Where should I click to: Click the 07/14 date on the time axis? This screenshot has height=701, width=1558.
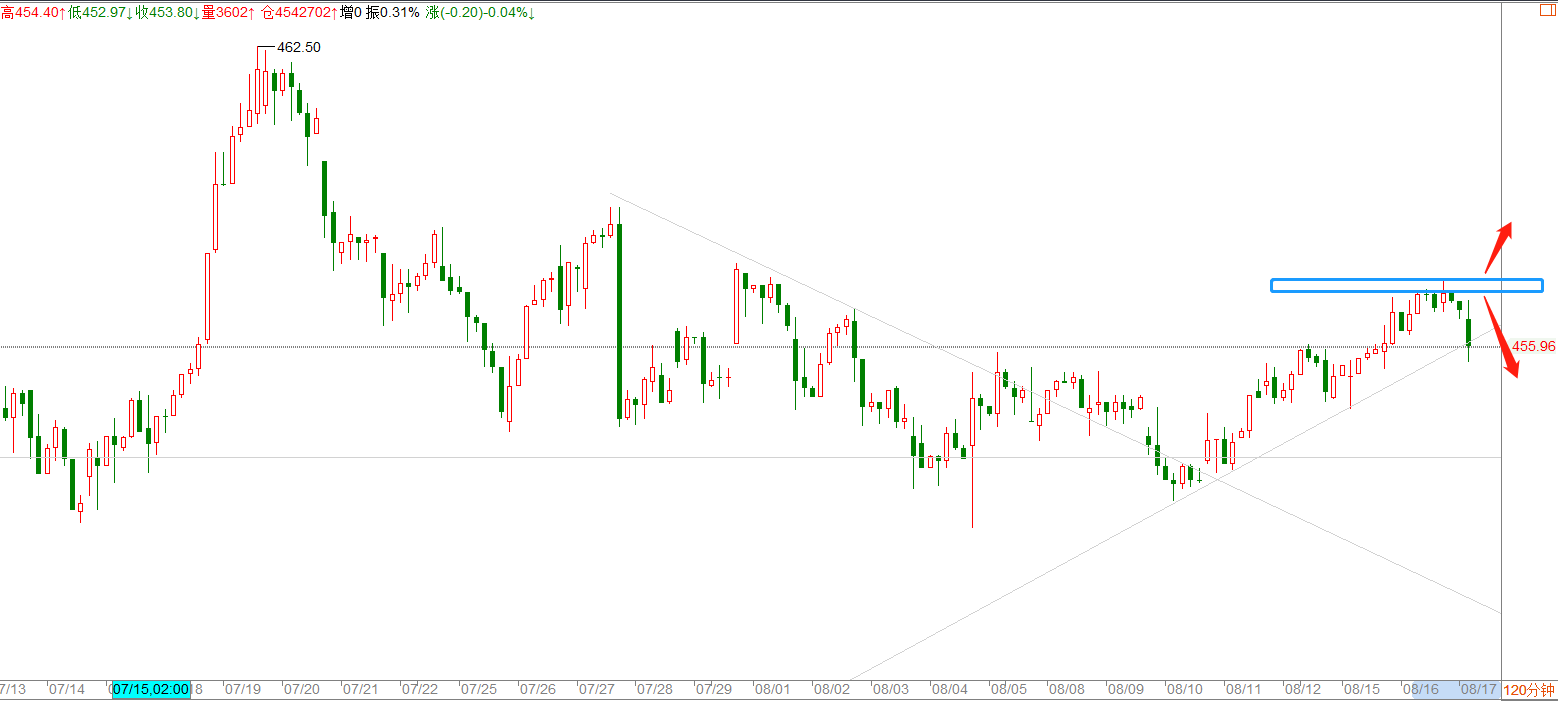[x=66, y=690]
